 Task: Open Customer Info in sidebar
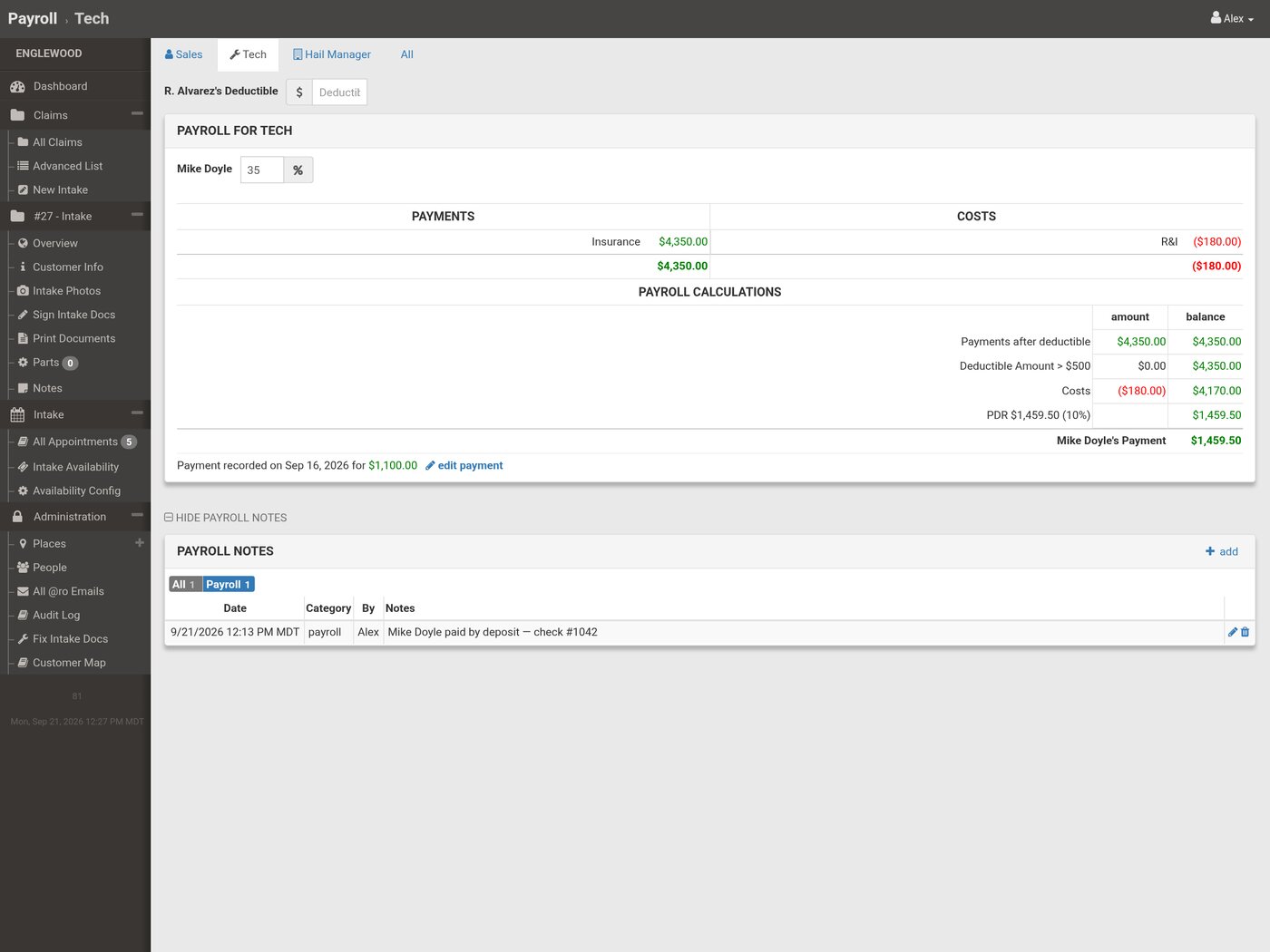(x=68, y=267)
